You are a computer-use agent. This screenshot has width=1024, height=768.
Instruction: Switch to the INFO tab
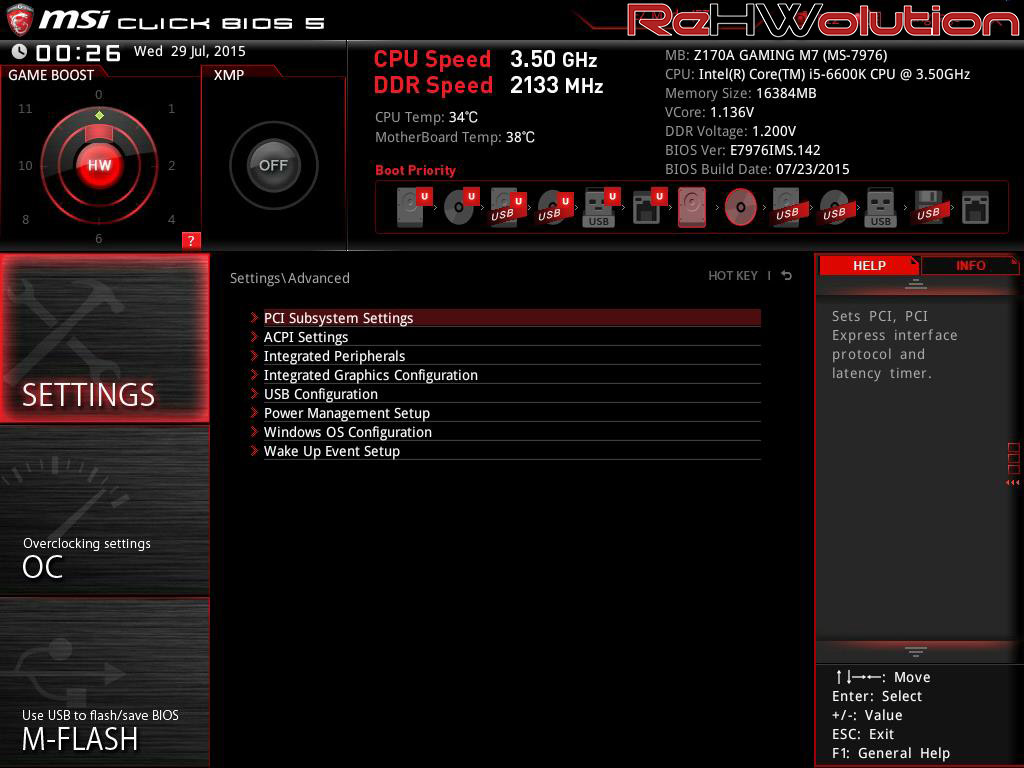coord(970,265)
